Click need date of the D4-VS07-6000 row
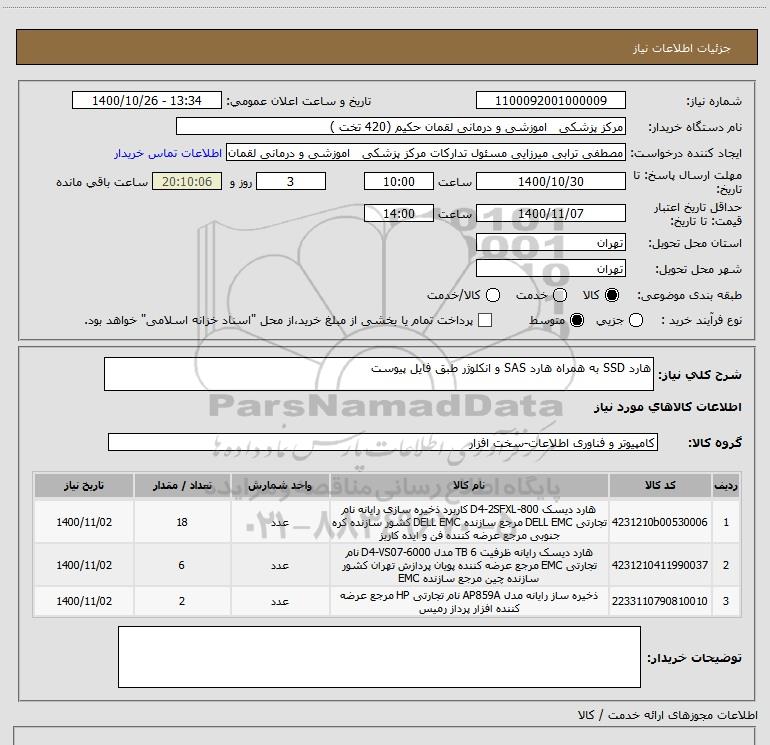770x745 pixels. pos(84,565)
